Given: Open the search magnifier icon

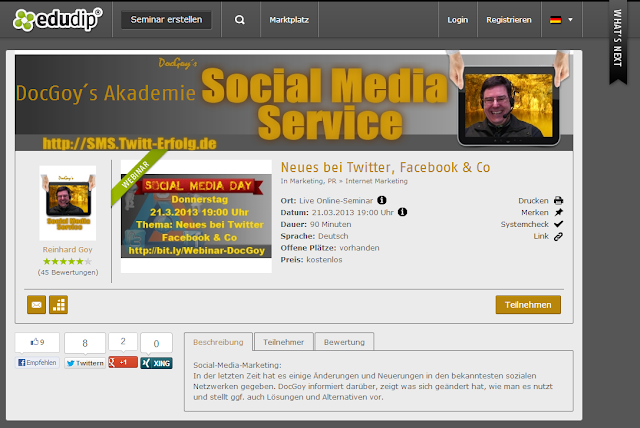Looking at the screenshot, I should coord(240,20).
